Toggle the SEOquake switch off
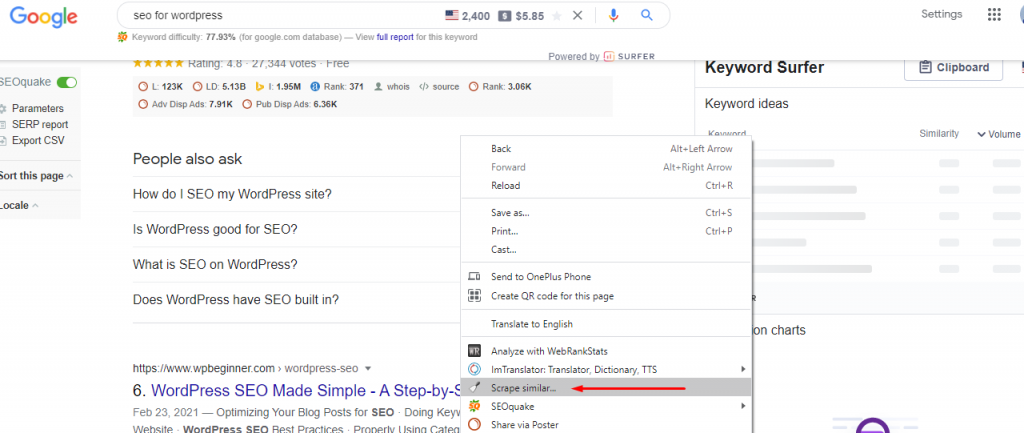 (67, 82)
